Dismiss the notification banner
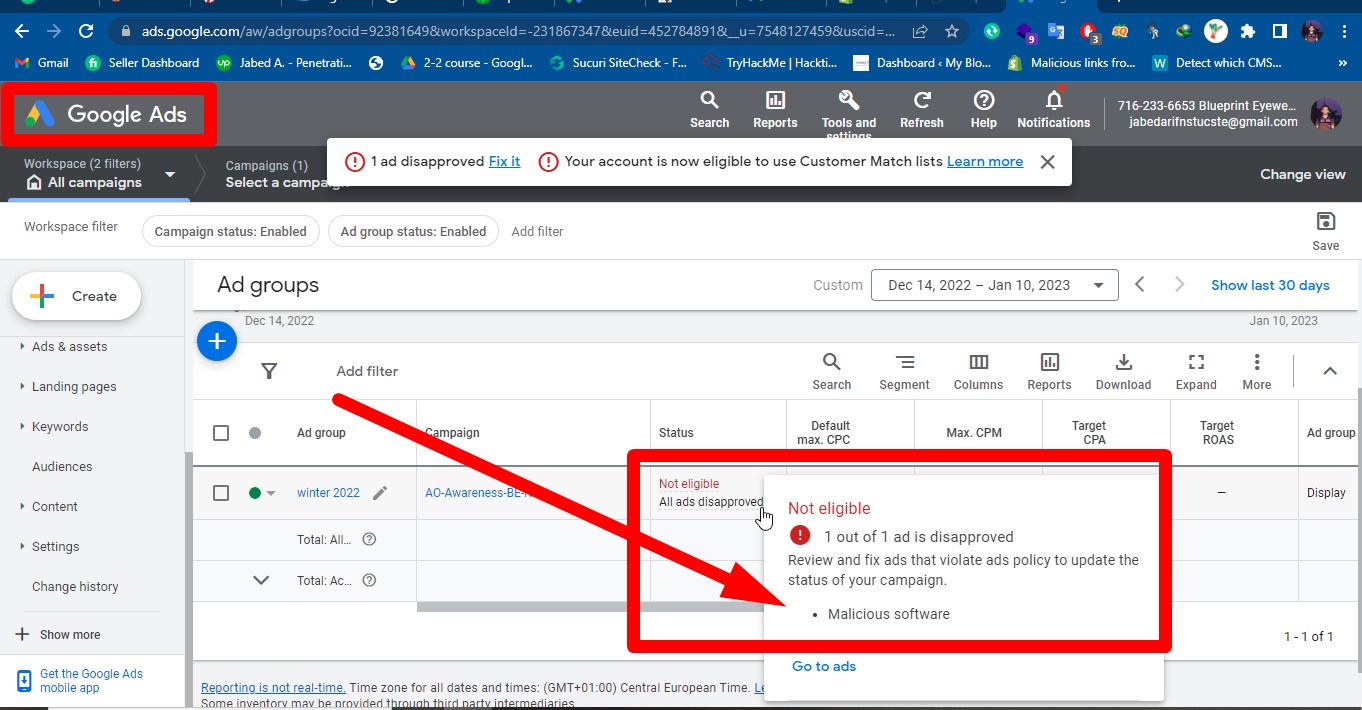The image size is (1362, 710). 1047,162
